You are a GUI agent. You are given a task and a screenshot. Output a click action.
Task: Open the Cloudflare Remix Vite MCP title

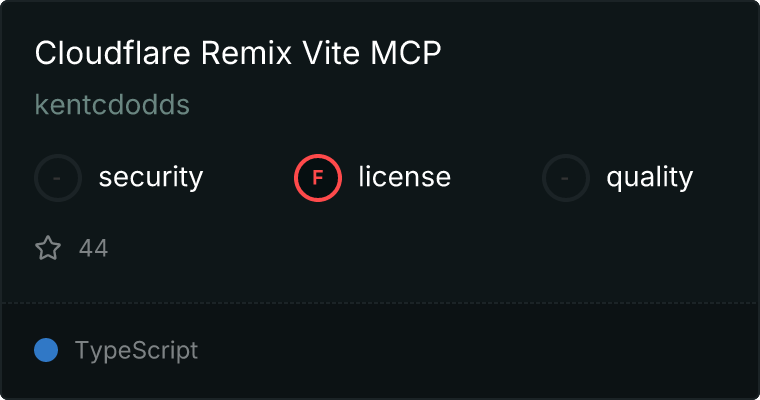pyautogui.click(x=238, y=52)
